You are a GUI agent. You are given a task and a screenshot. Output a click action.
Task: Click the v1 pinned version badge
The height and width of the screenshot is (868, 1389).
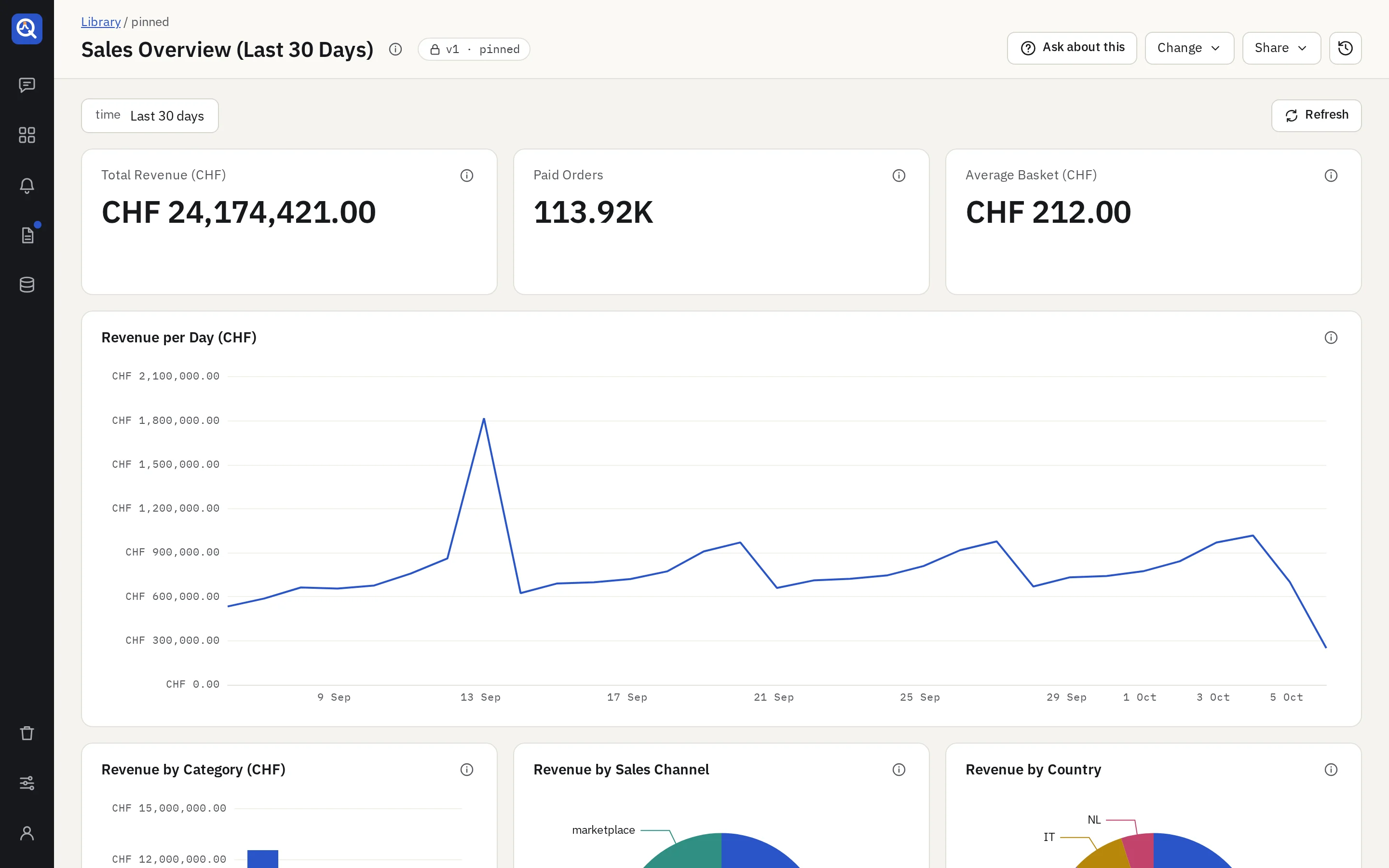474,49
